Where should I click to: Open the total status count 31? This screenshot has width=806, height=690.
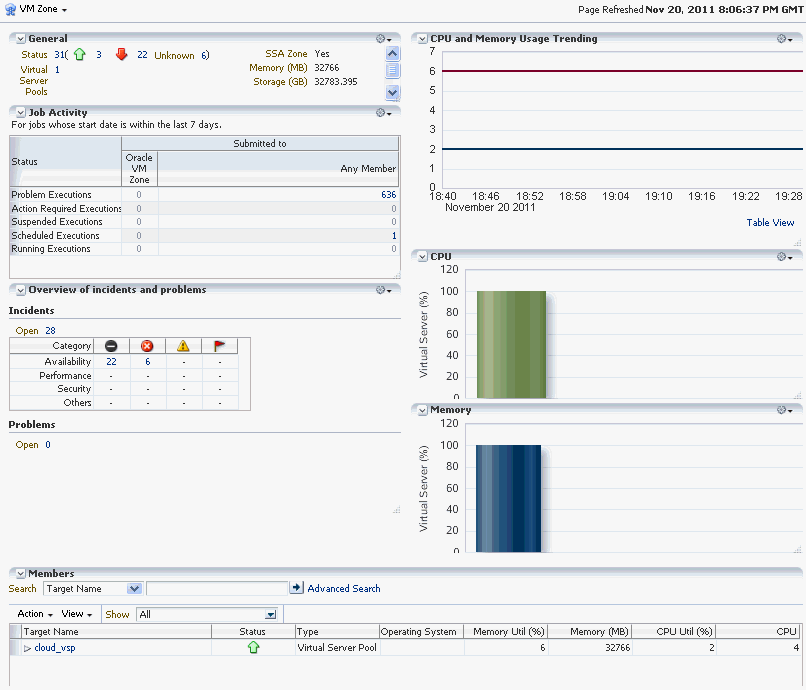click(x=60, y=55)
